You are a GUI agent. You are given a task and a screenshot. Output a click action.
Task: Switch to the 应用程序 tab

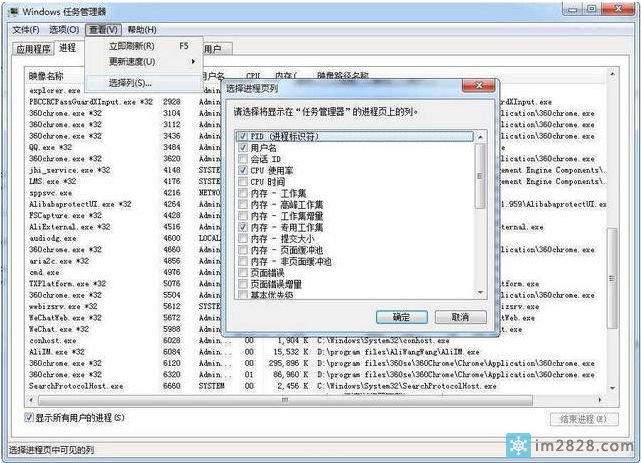33,48
